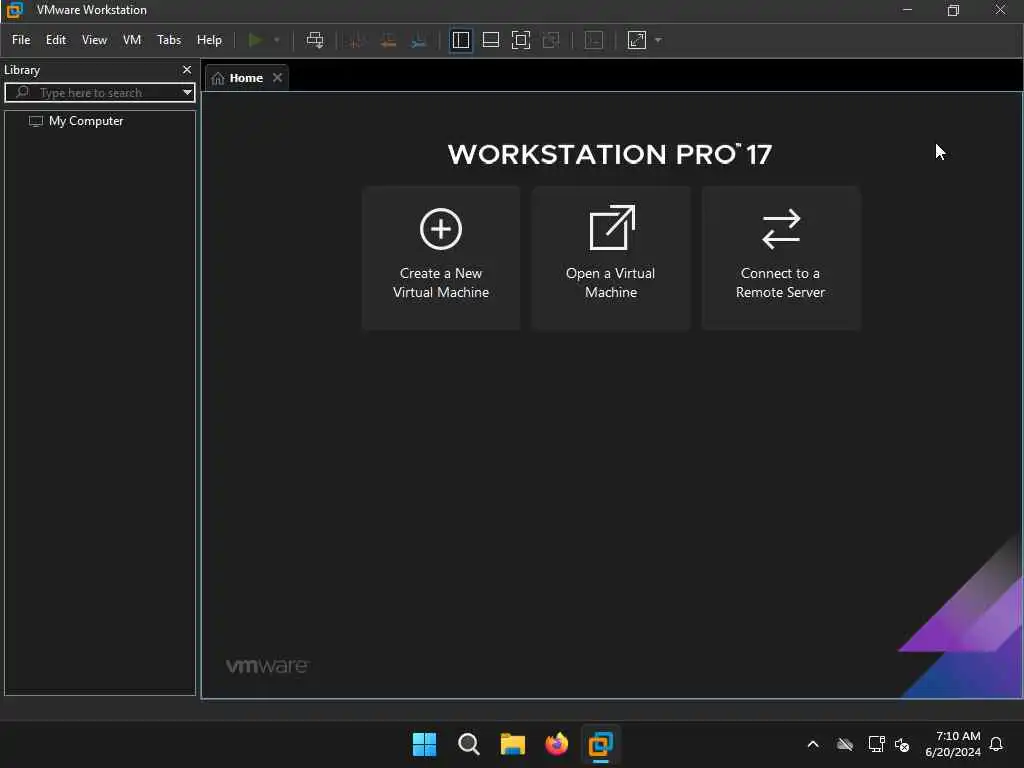Click Create a New Virtual Machine
This screenshot has height=768, width=1024.
(441, 258)
